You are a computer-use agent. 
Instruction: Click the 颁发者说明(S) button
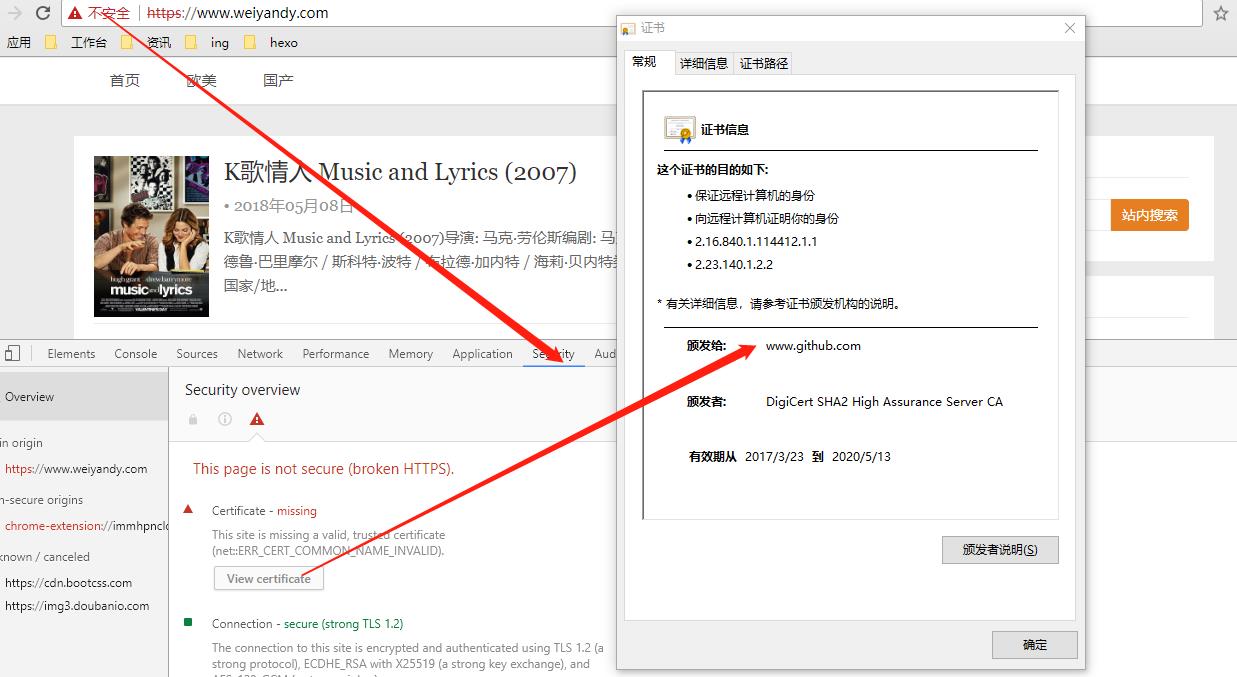coord(999,550)
